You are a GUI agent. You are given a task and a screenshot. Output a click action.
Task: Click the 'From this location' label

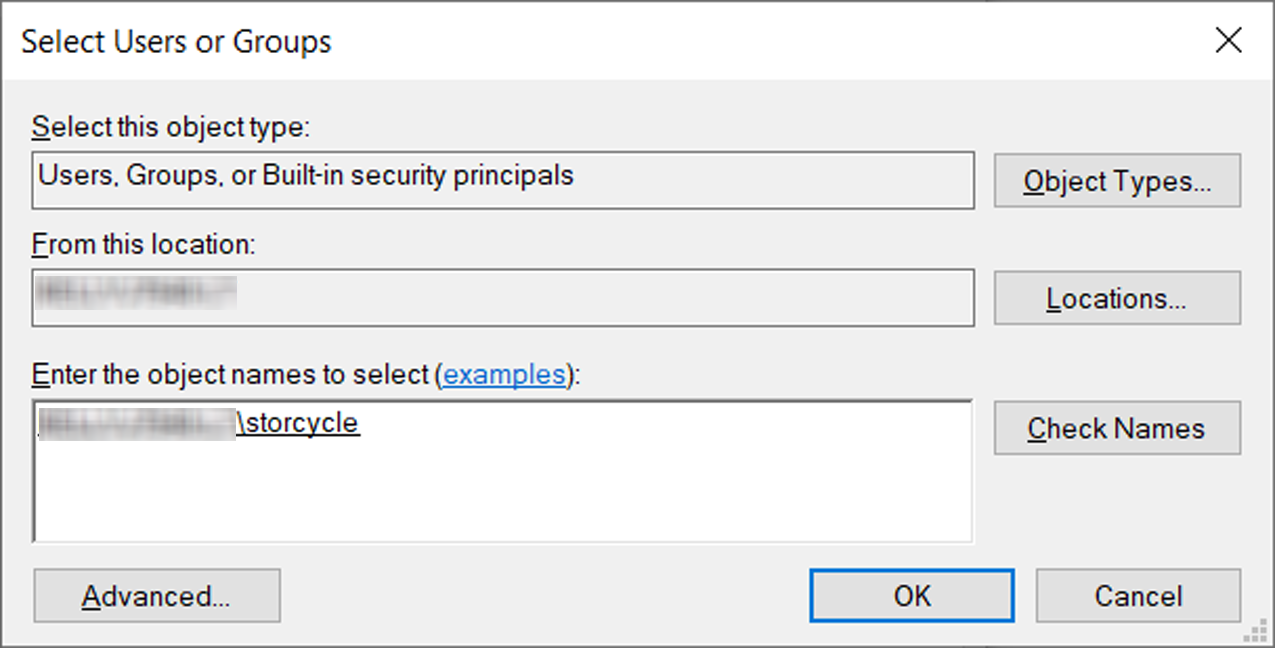tap(144, 244)
